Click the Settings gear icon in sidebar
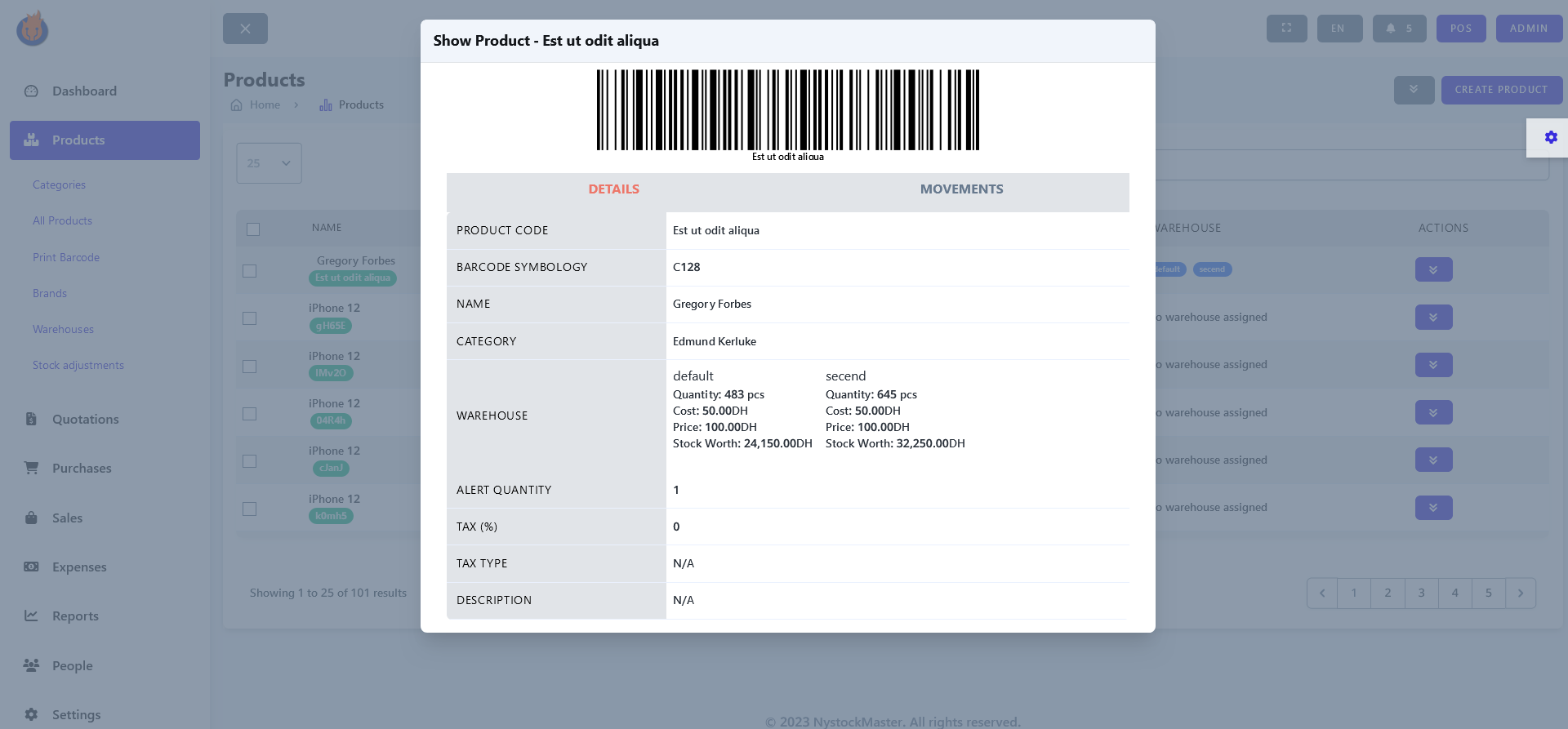Image resolution: width=1568 pixels, height=729 pixels. tap(31, 714)
